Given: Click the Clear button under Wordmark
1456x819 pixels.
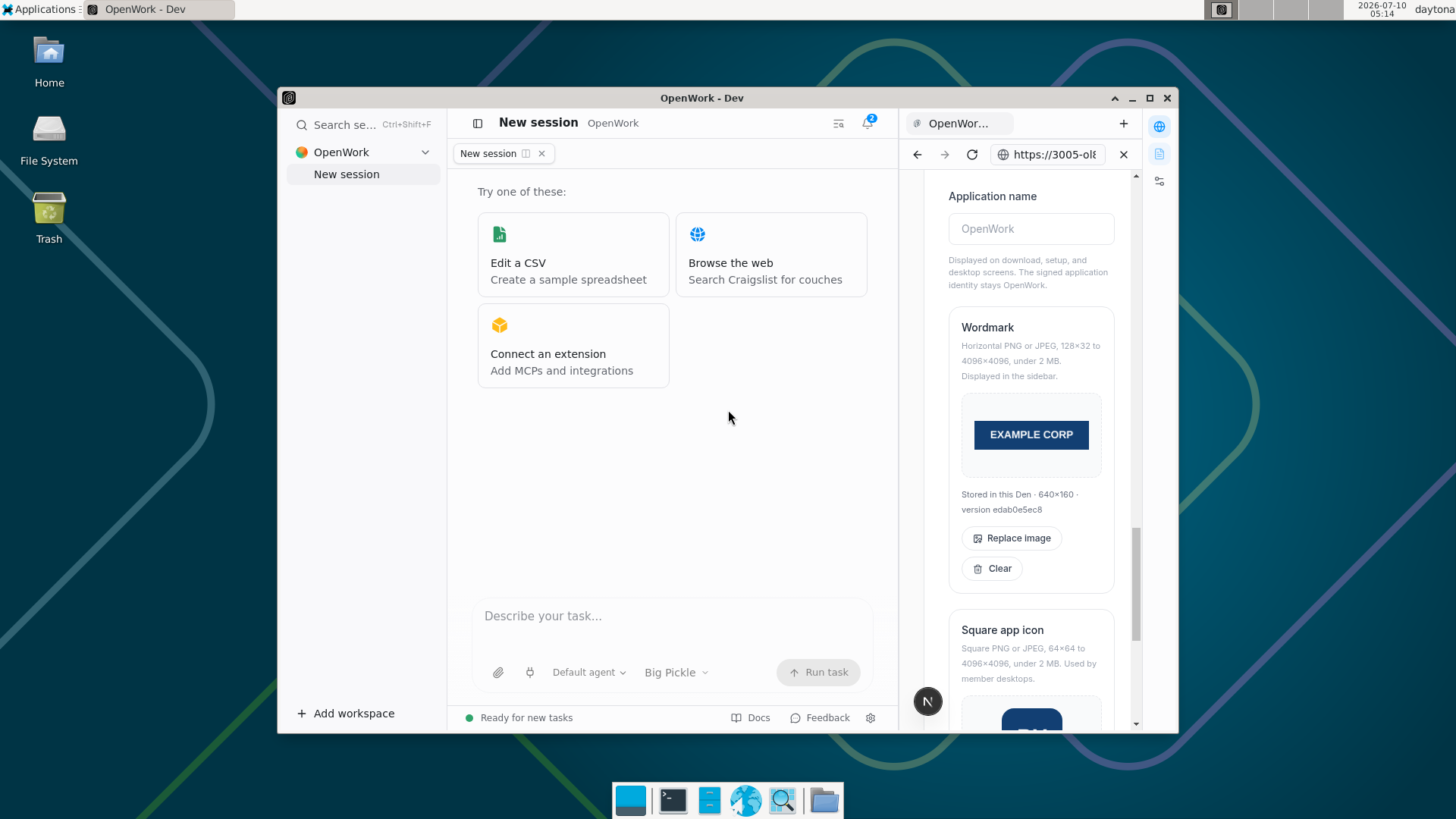Looking at the screenshot, I should click(992, 569).
